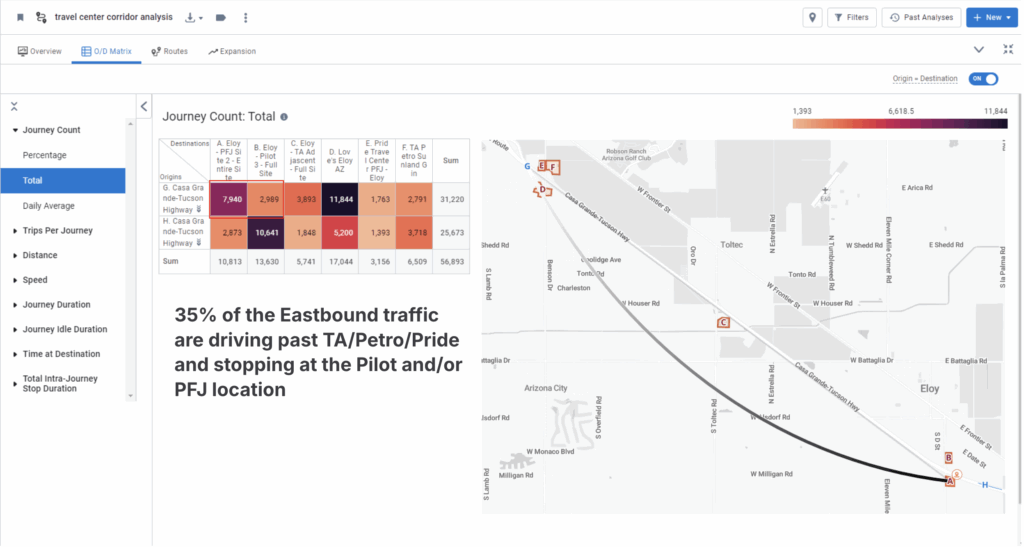Click the info icon next to Journey Count: Total

click(x=285, y=117)
